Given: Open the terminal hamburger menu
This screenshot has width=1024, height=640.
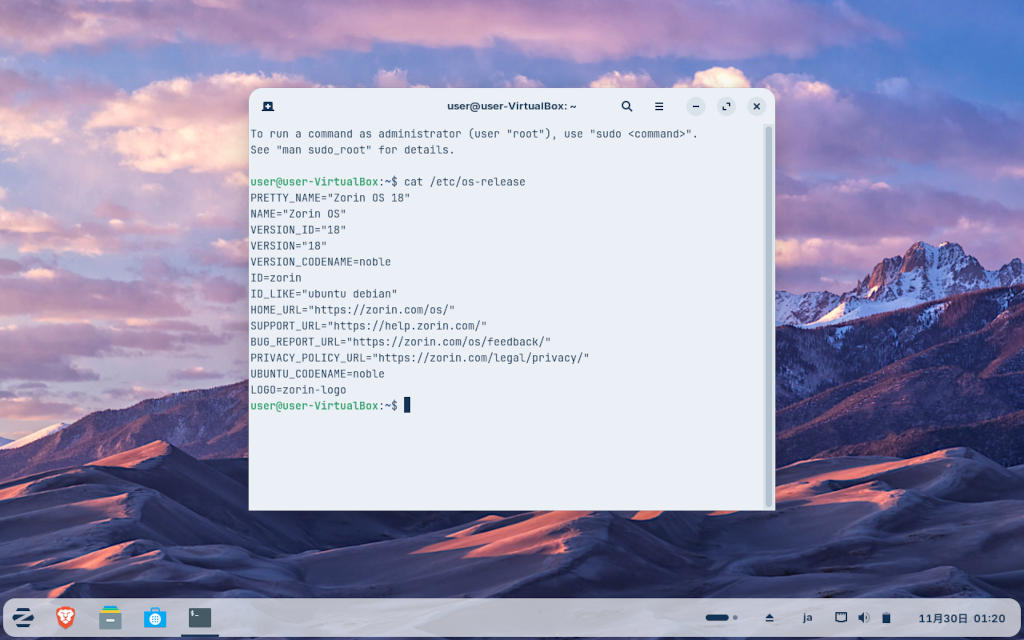Looking at the screenshot, I should pyautogui.click(x=659, y=106).
